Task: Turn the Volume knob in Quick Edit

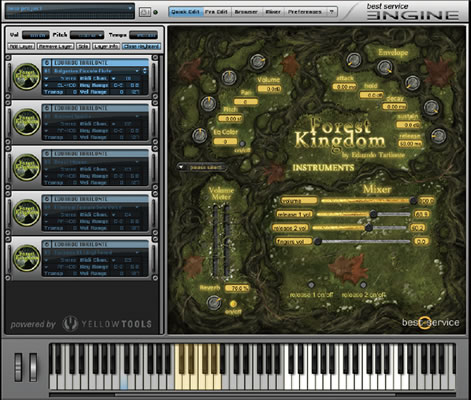Action: point(257,62)
